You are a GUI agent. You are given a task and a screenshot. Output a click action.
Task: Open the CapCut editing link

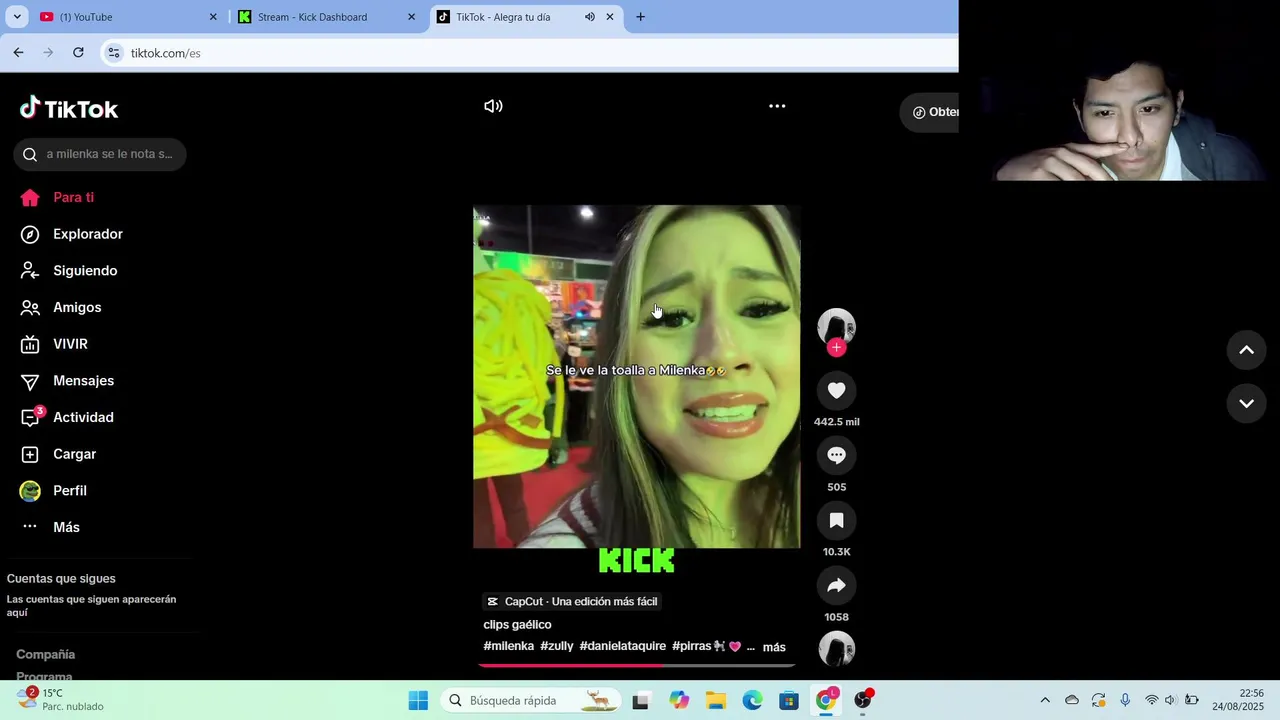click(x=572, y=602)
